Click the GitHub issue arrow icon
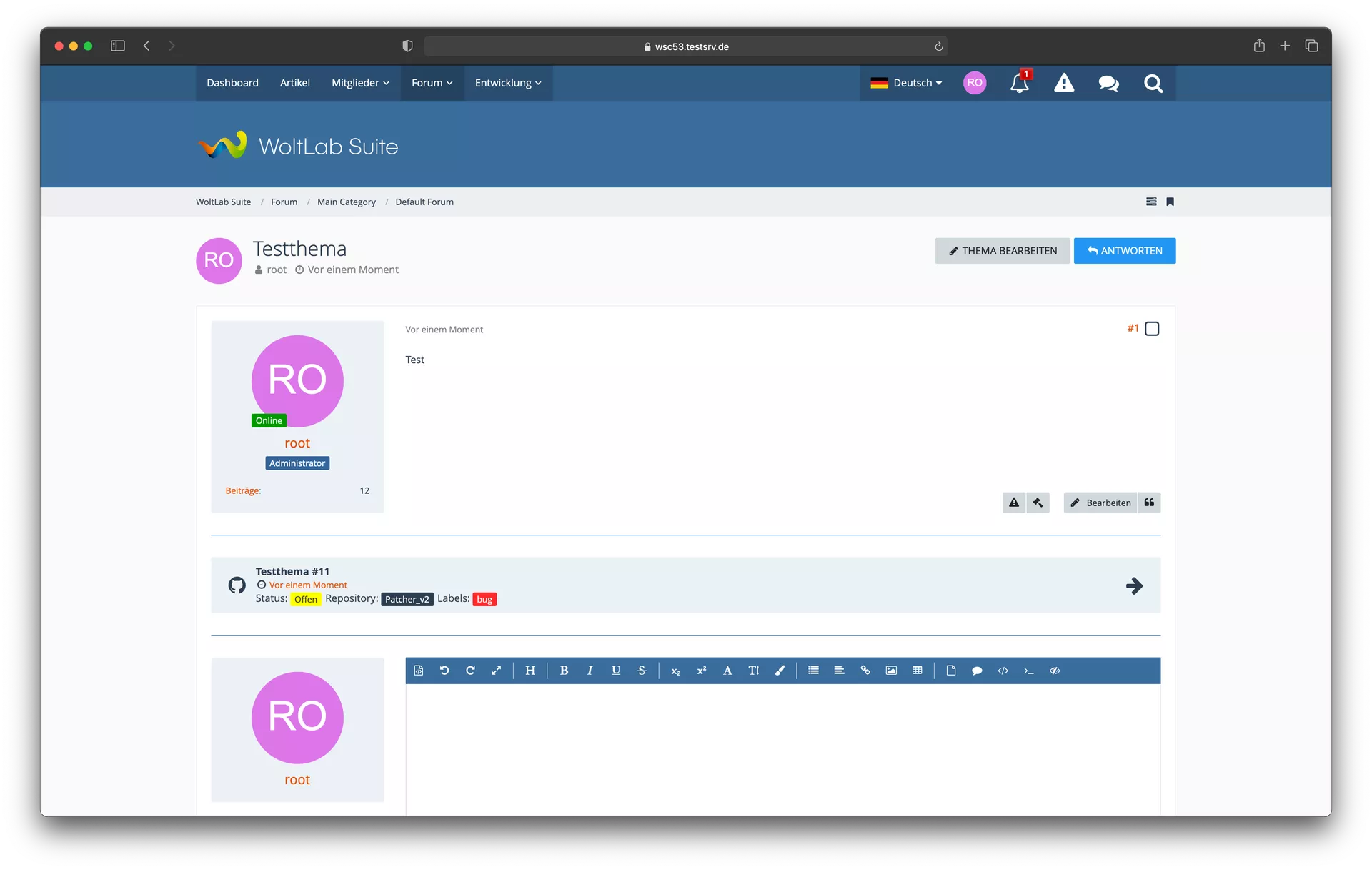 [1134, 586]
